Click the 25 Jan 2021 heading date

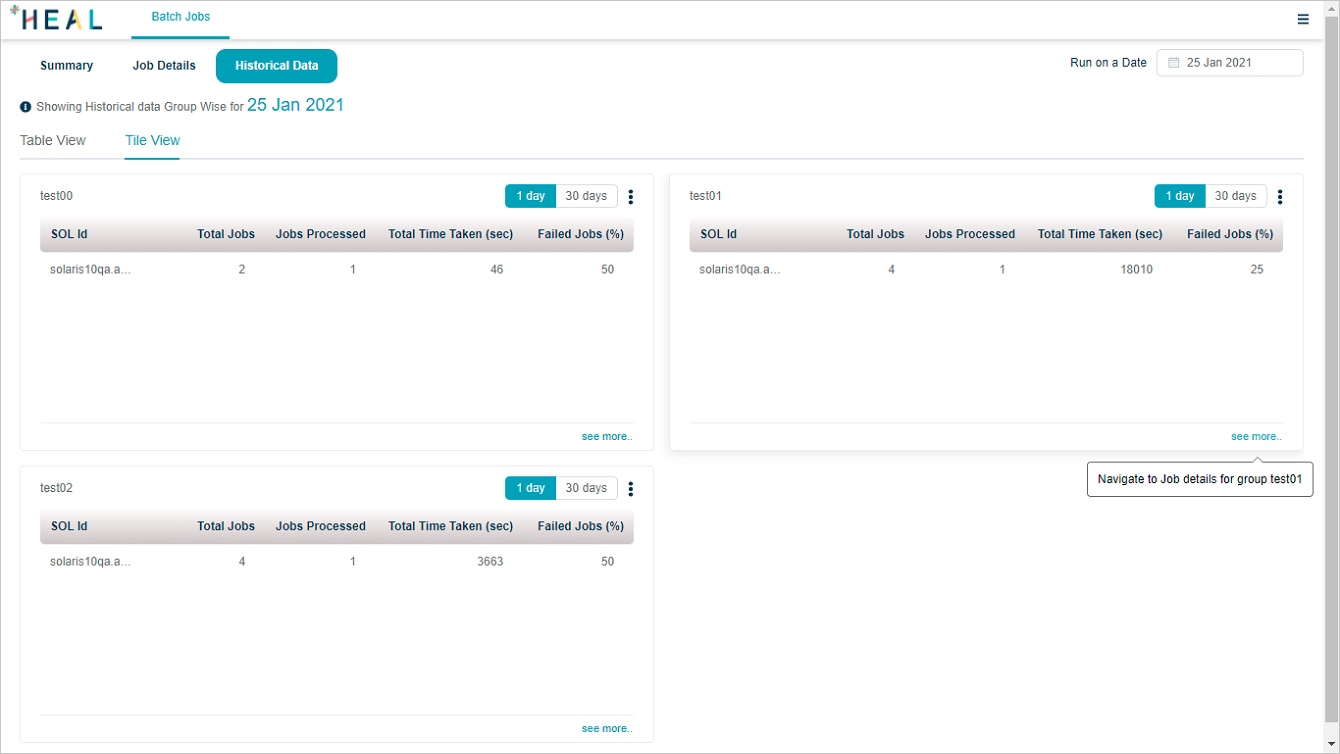(295, 105)
